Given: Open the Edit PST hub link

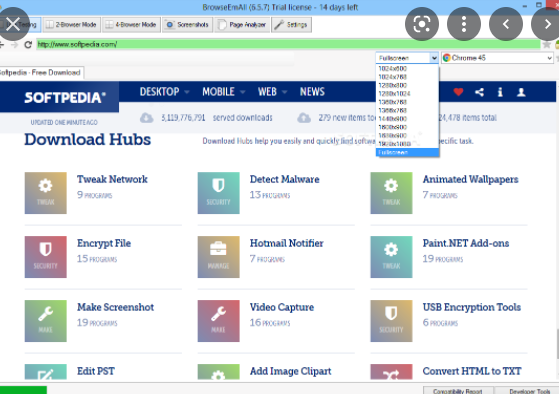Looking at the screenshot, I should pyautogui.click(x=96, y=371).
